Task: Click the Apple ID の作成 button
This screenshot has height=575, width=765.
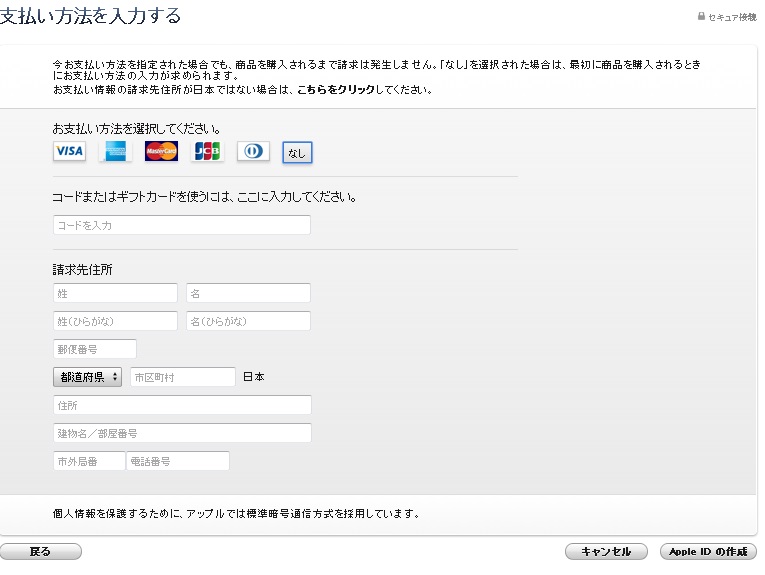Action: [x=708, y=552]
